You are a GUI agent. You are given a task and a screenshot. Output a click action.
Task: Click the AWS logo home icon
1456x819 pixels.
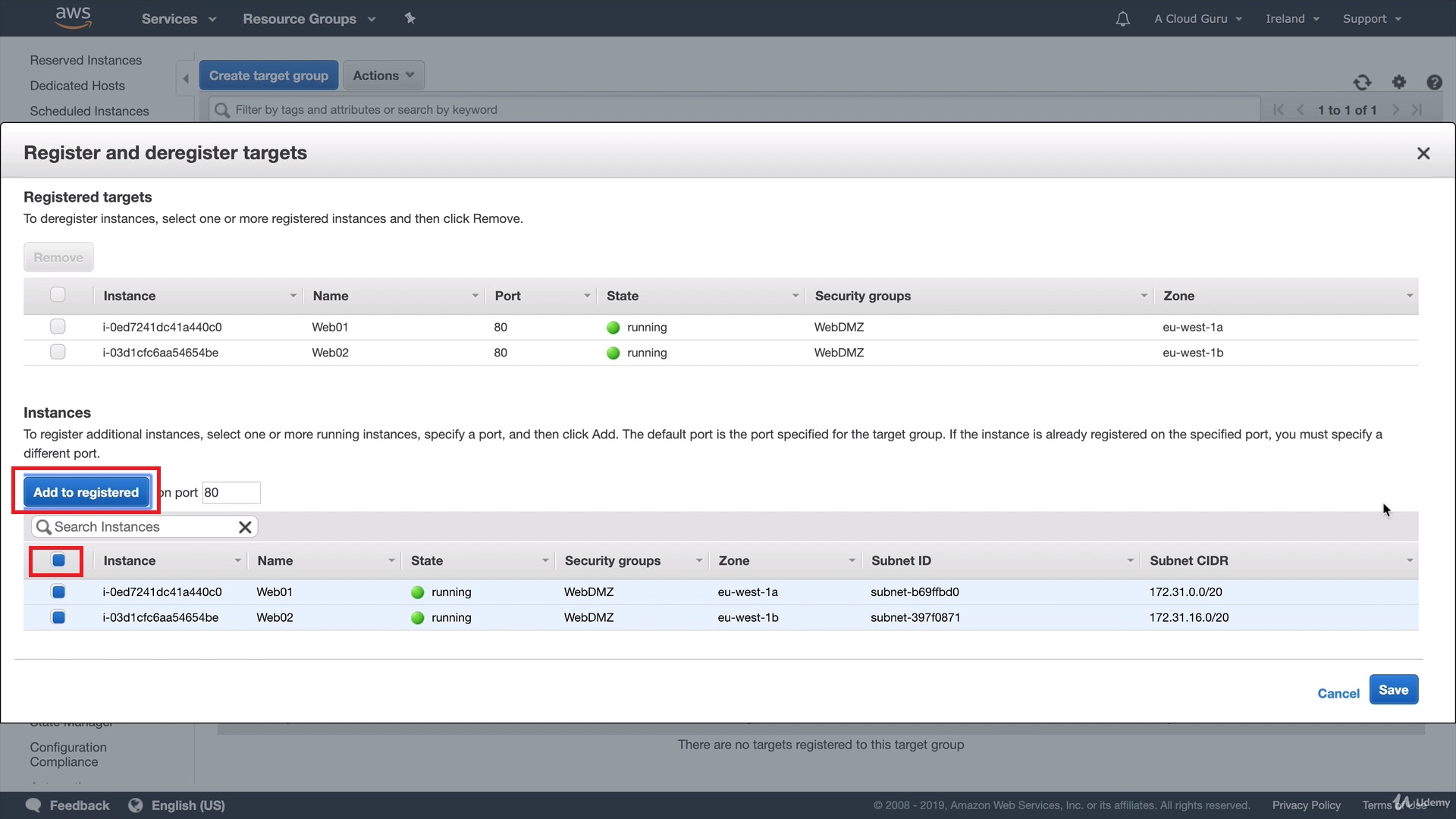[x=73, y=17]
